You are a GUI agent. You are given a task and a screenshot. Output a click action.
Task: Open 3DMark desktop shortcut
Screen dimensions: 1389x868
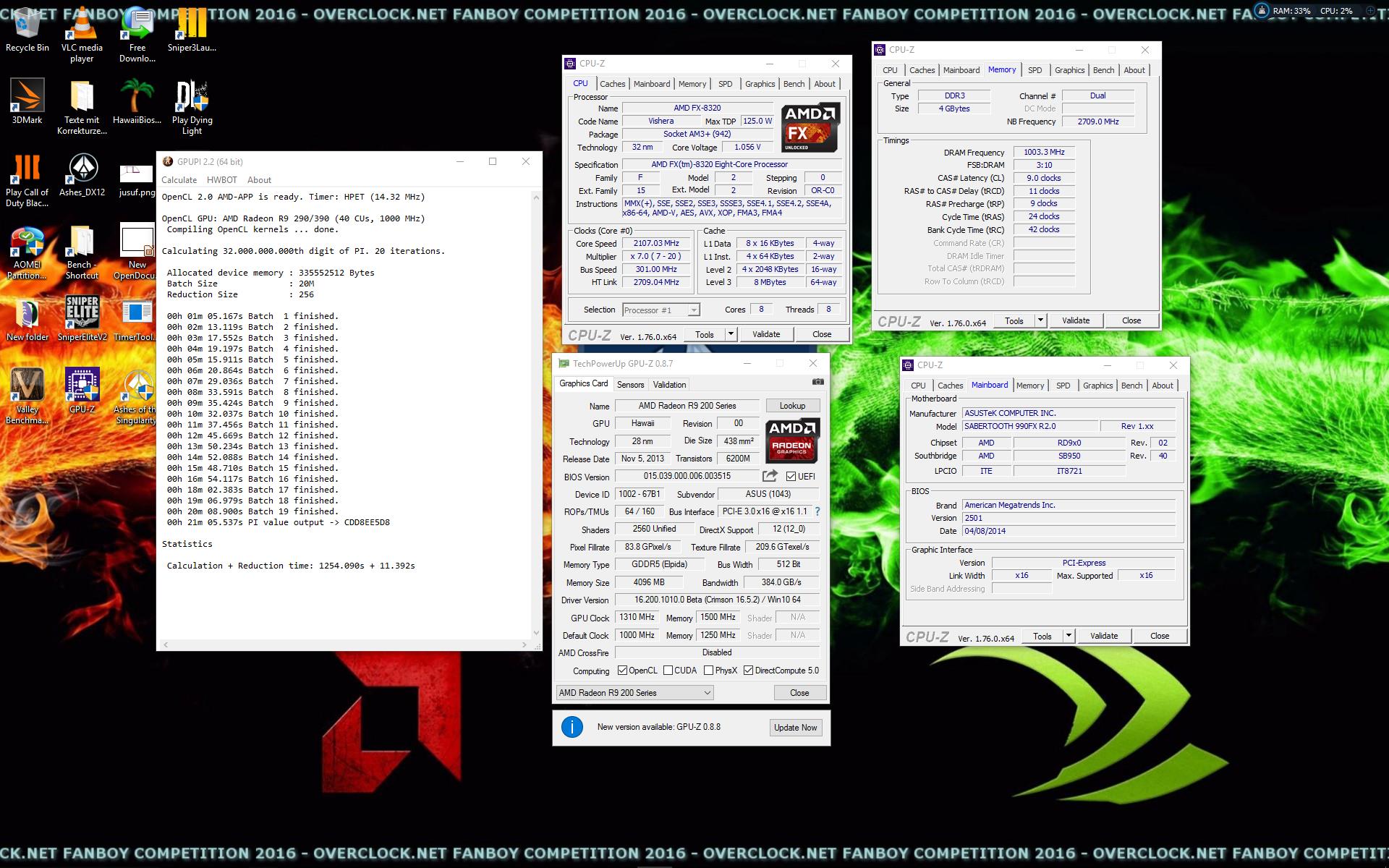pos(27,101)
